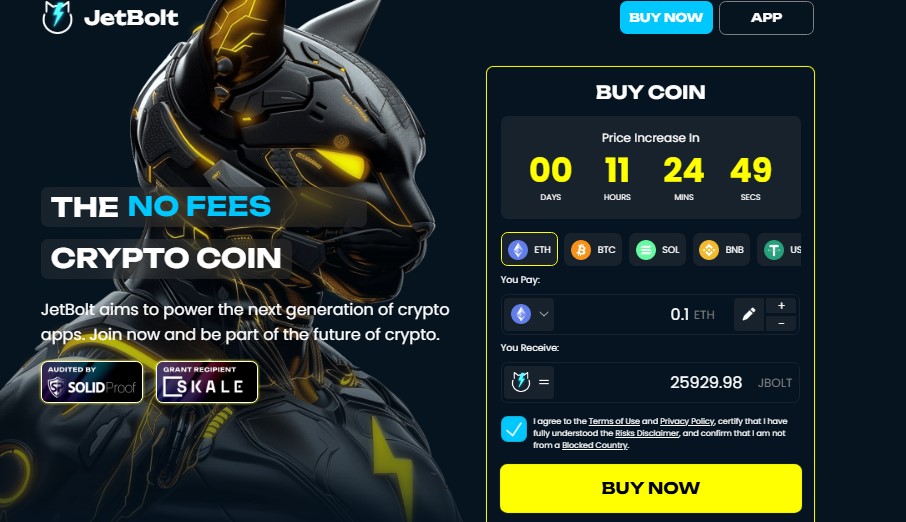Select the USDT Tether icon
This screenshot has height=522, width=906.
pos(774,250)
